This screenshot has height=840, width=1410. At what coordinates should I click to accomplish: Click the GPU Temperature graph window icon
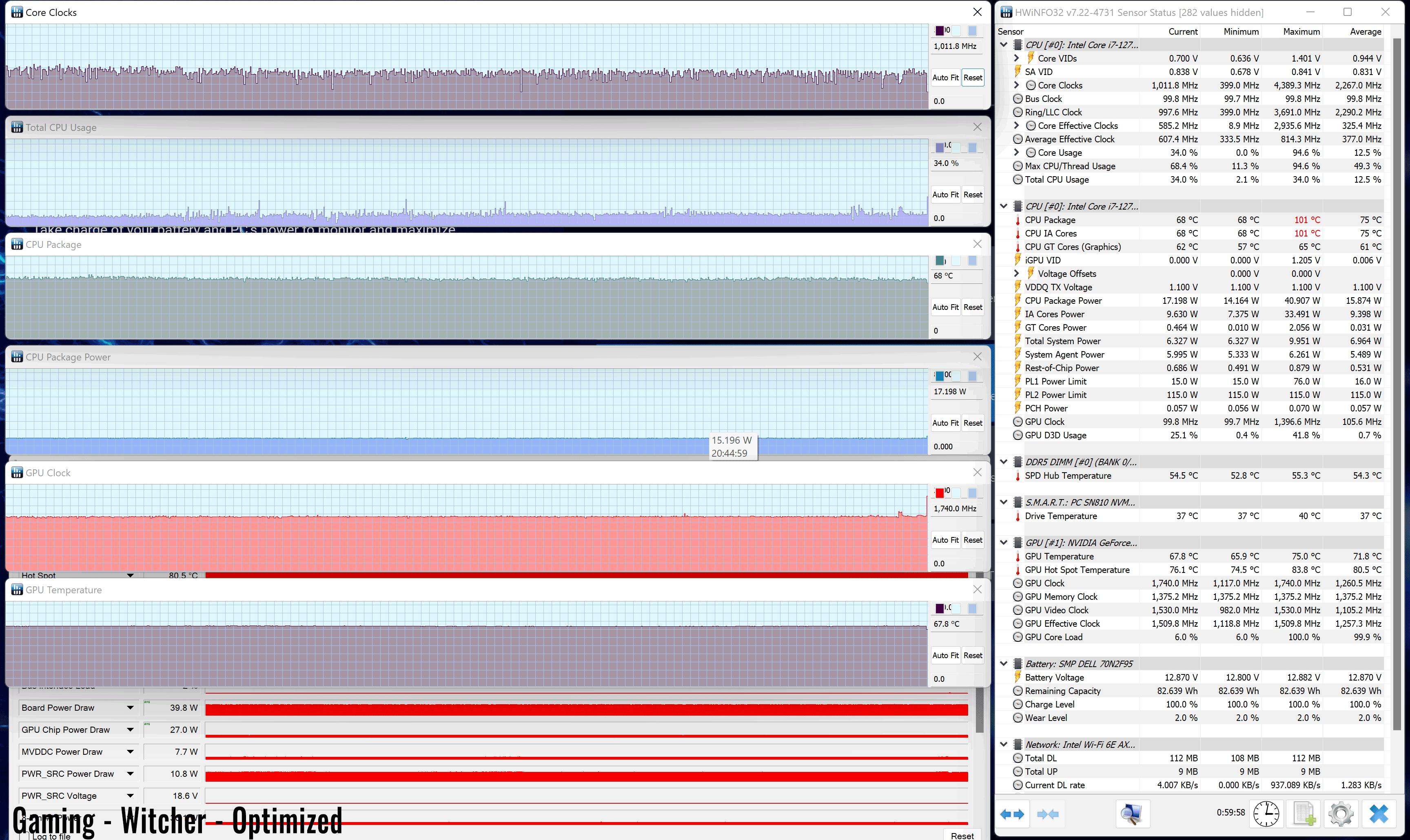(x=17, y=590)
